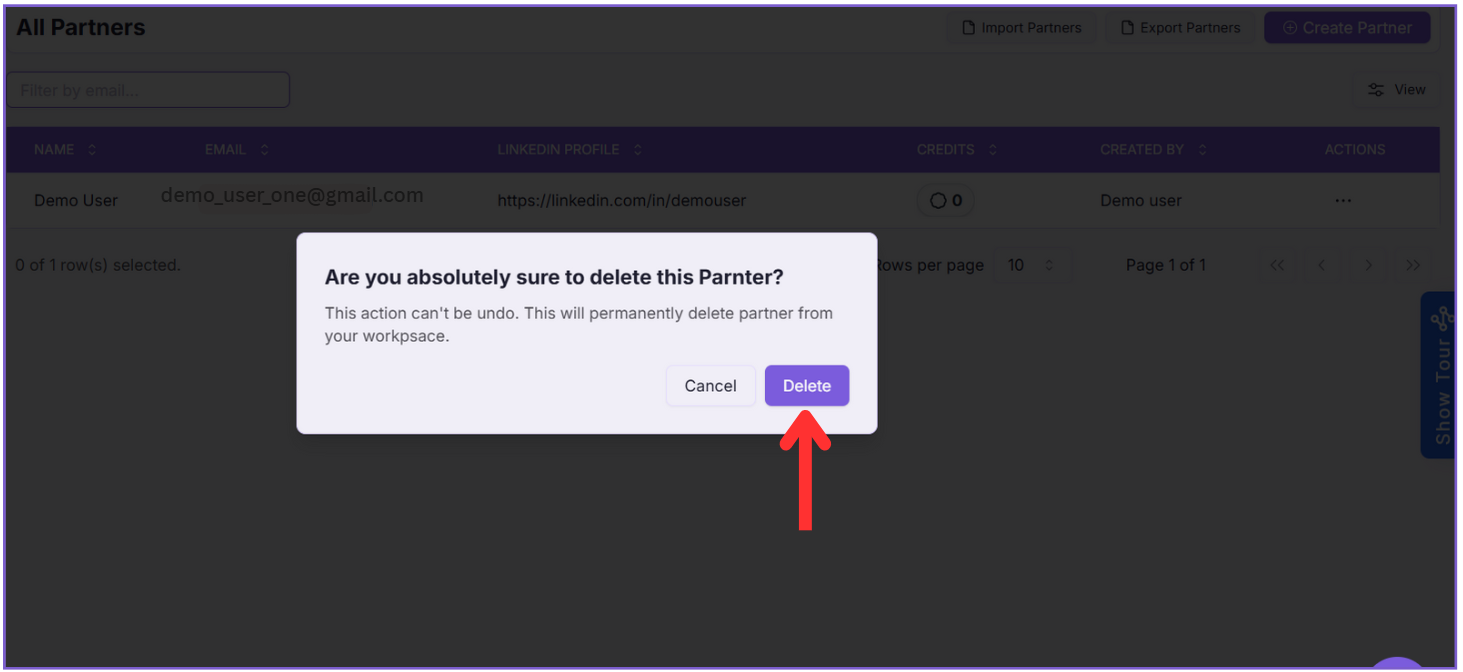Open the View options button
Screen dimensions: 1463x672
pyautogui.click(x=1396, y=90)
